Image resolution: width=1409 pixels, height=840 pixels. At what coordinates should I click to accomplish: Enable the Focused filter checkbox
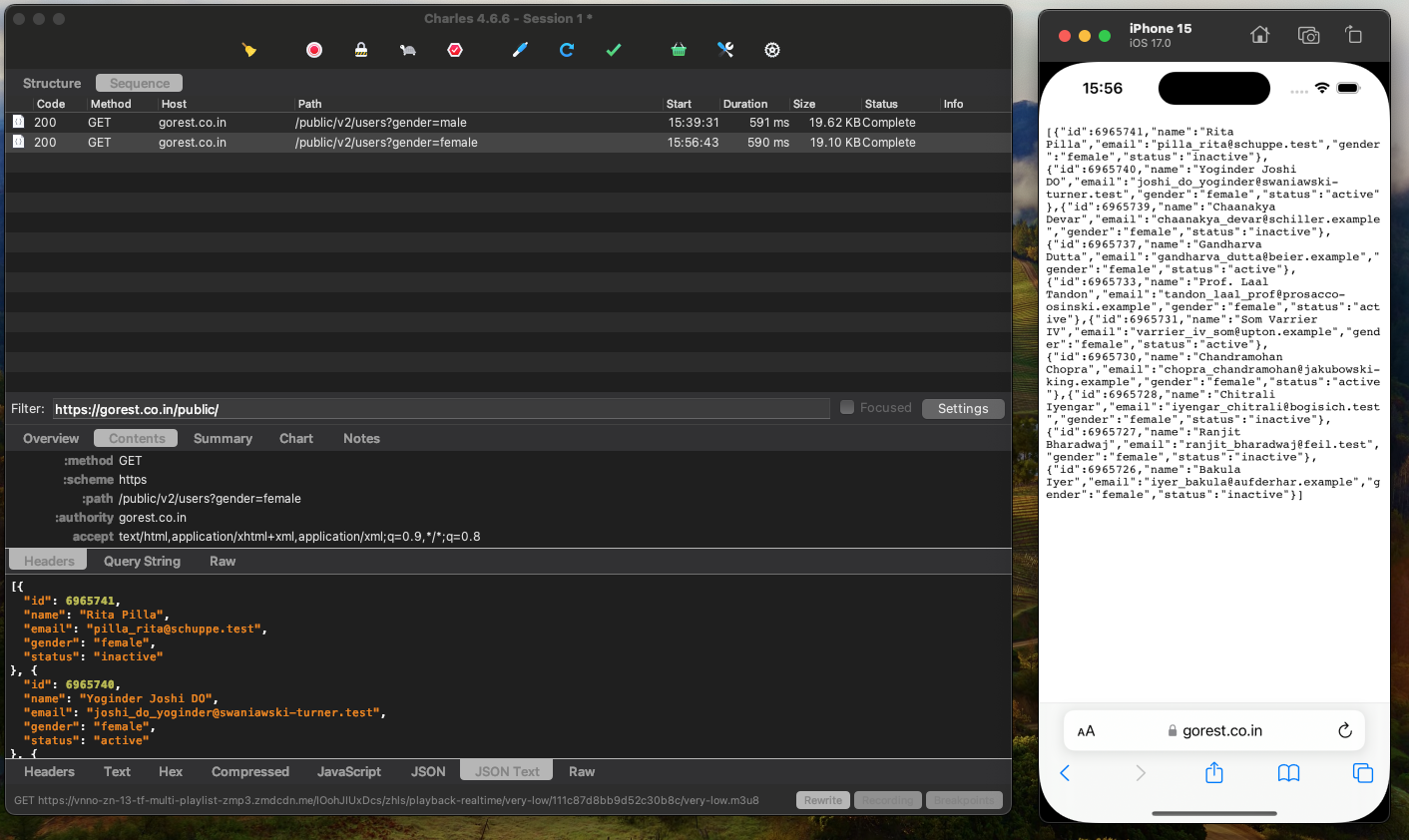(846, 407)
